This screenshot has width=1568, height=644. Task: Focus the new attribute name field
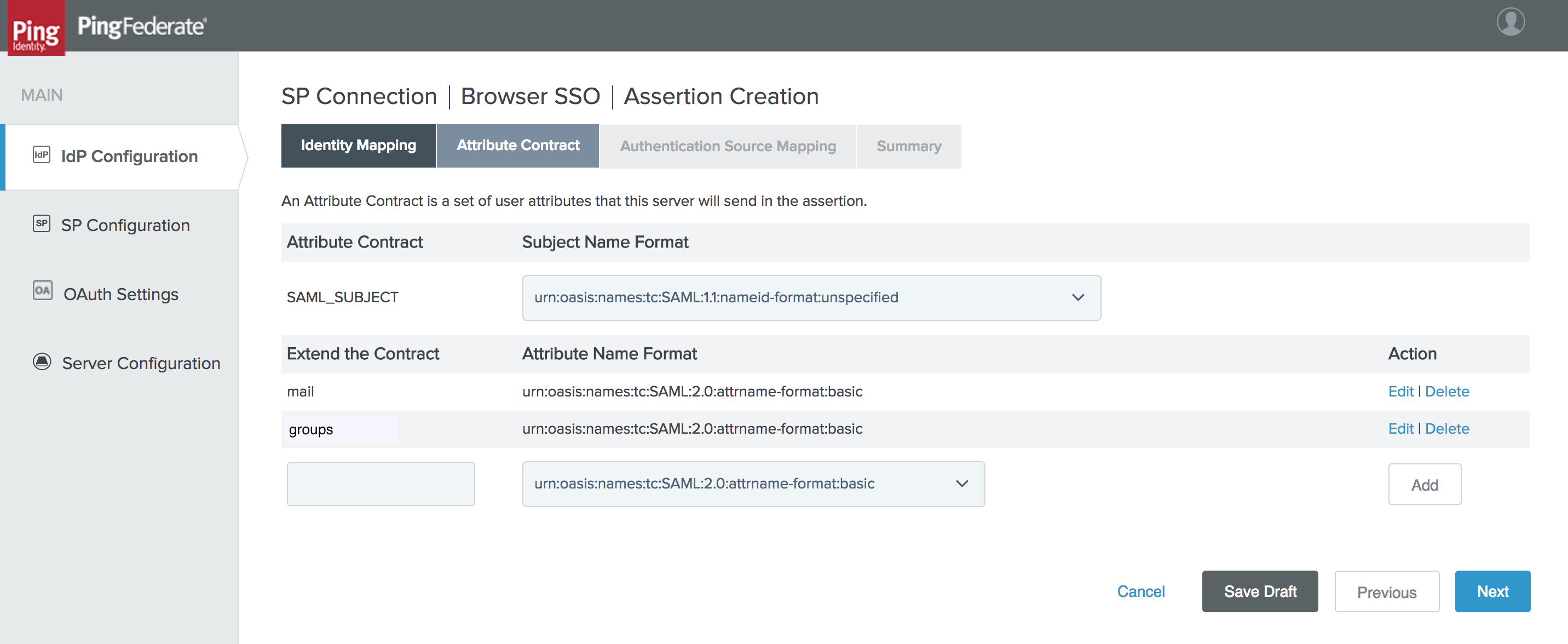click(381, 485)
